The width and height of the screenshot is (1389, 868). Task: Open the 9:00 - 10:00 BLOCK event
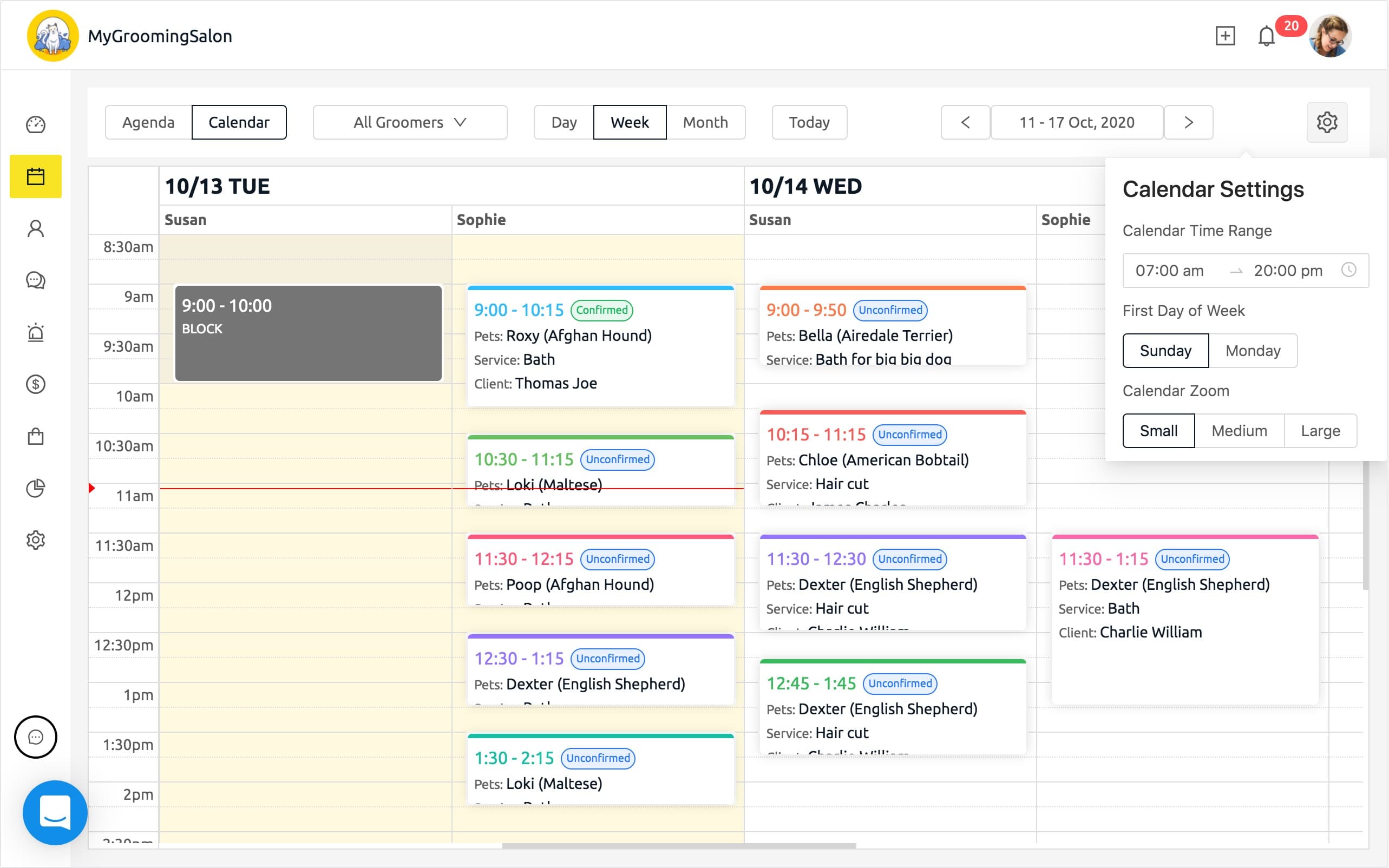(x=309, y=333)
